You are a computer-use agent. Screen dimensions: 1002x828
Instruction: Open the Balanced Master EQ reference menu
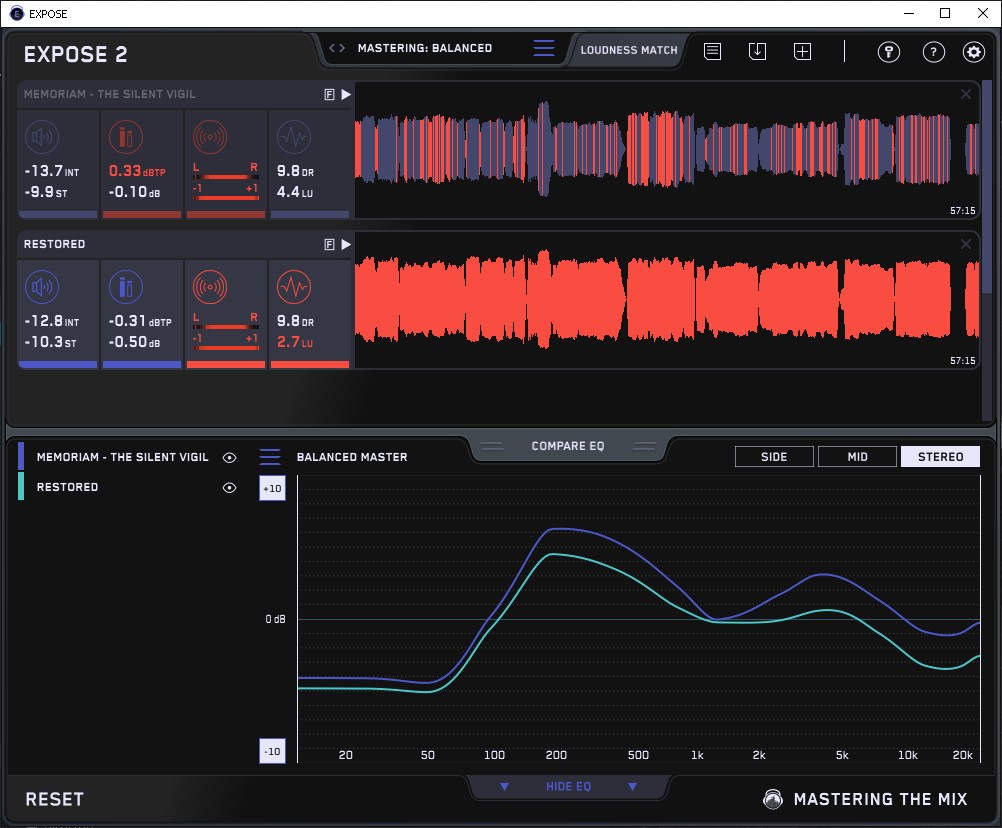coord(270,457)
